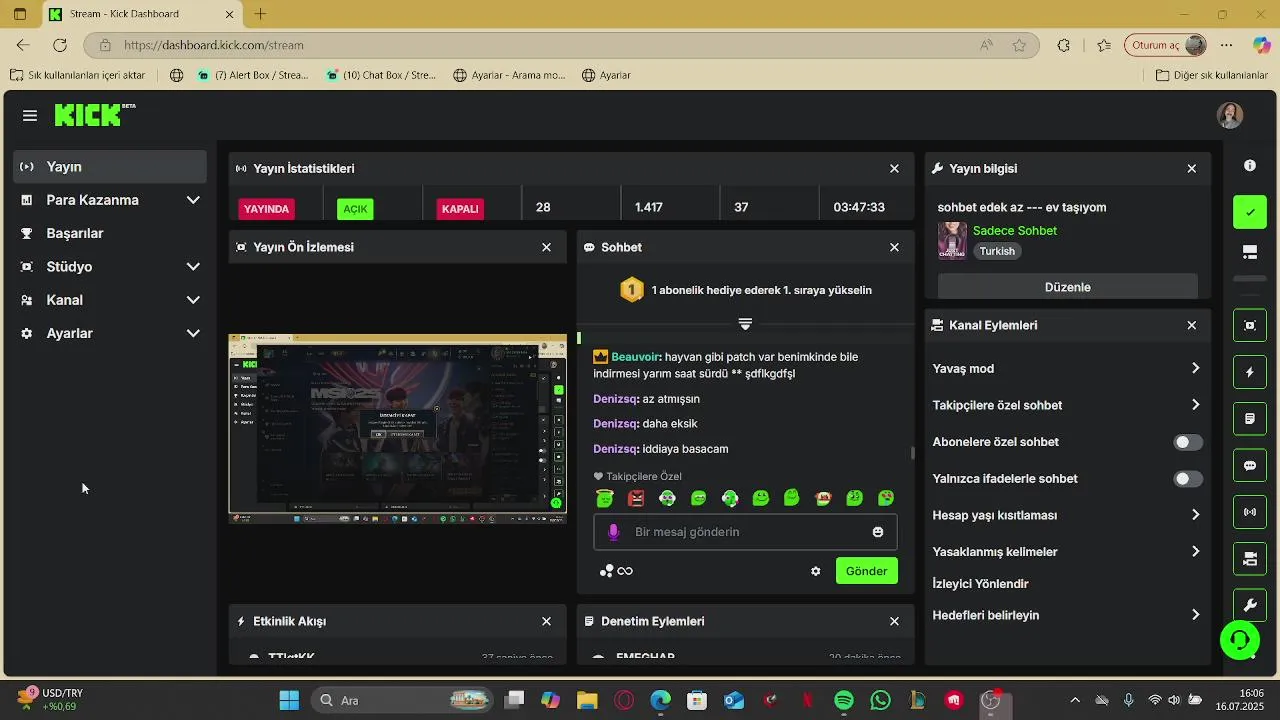Insert the heart-eyes green emote
Viewport: 1280px width, 720px height.
(886, 498)
